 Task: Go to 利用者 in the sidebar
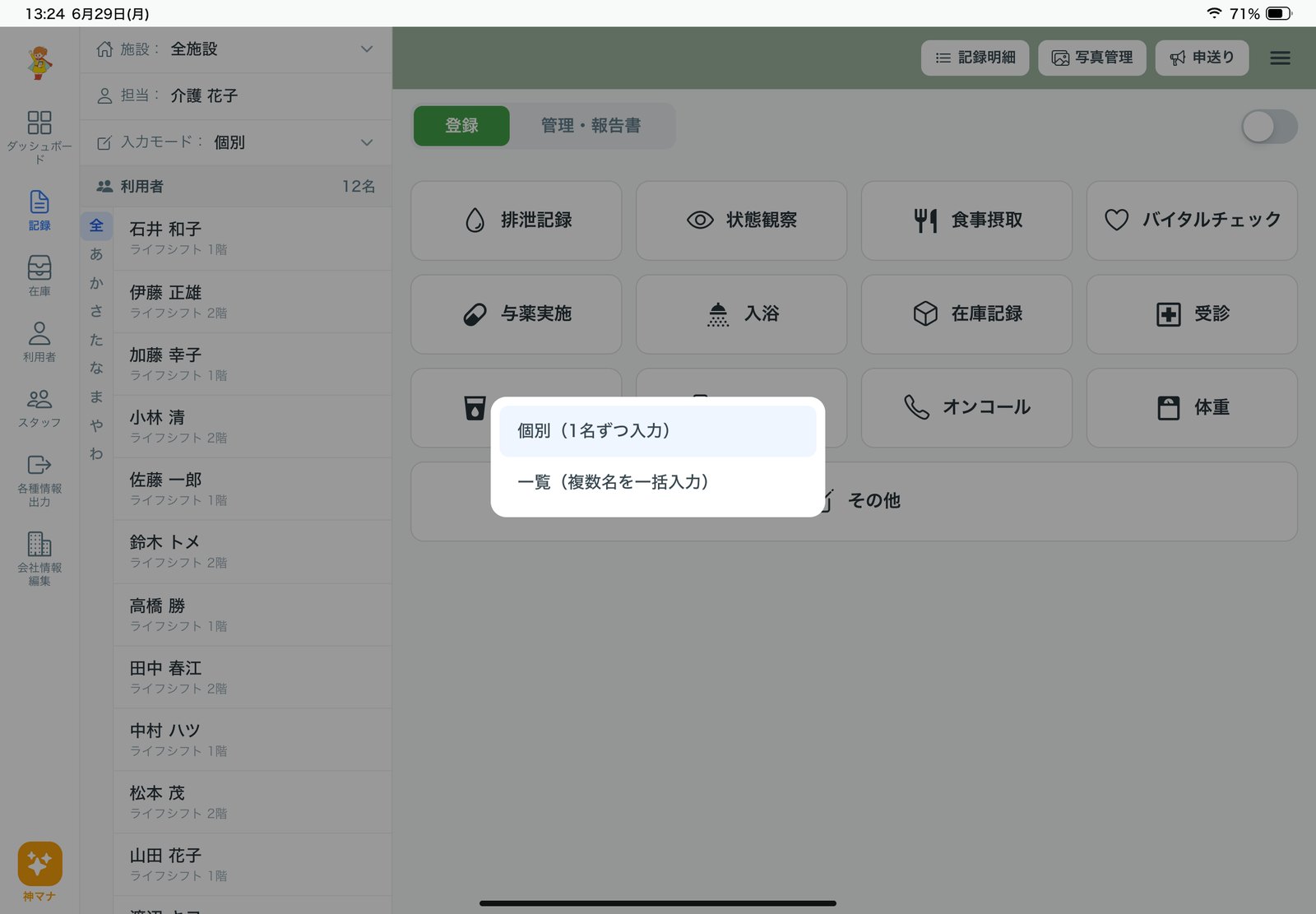[x=39, y=341]
